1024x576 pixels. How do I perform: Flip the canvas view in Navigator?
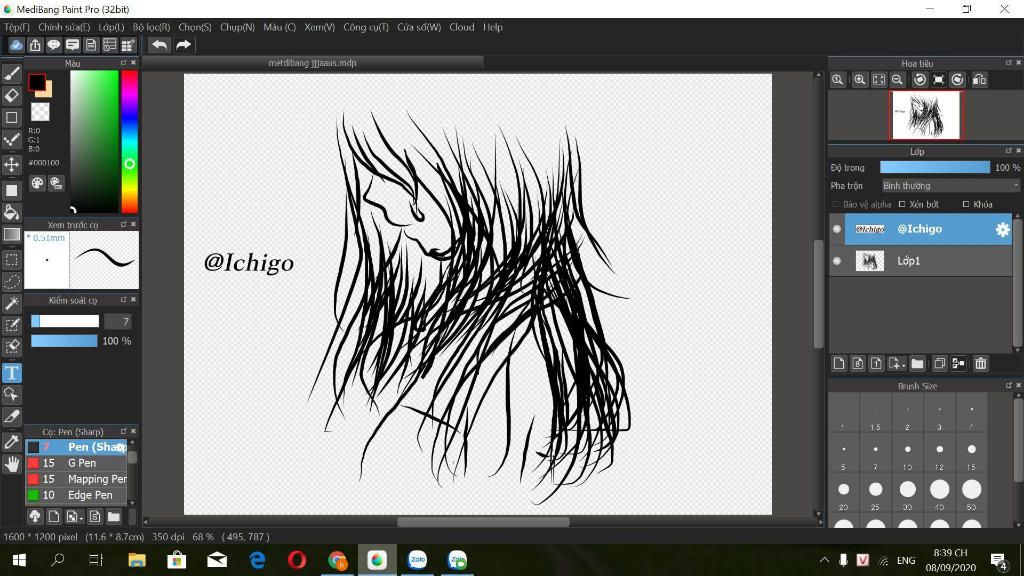(x=979, y=80)
